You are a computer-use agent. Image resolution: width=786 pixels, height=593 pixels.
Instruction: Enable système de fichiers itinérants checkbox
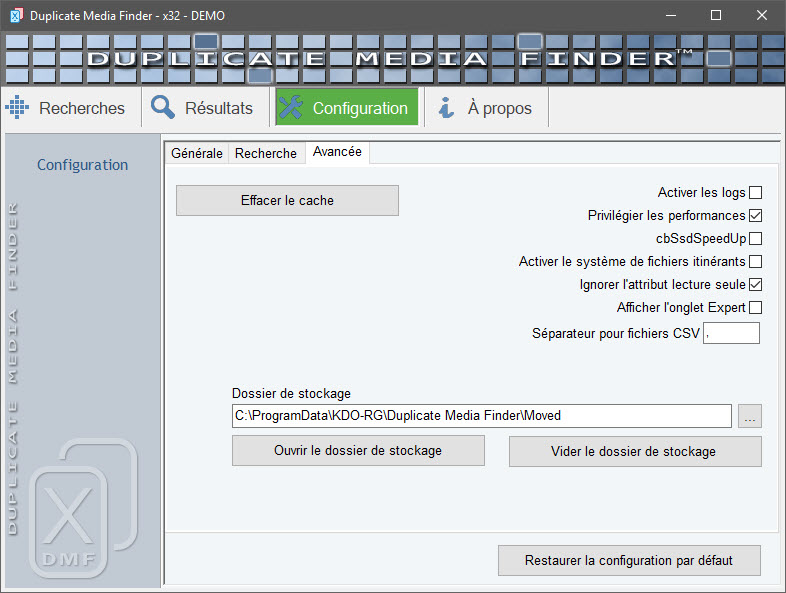pos(755,262)
